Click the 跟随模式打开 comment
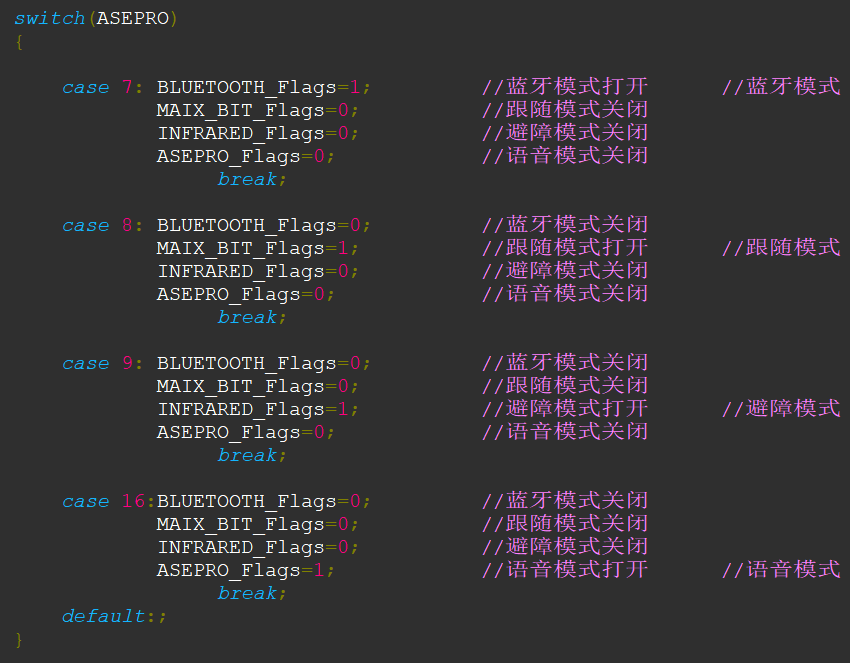Image resolution: width=850 pixels, height=663 pixels. coord(565,248)
